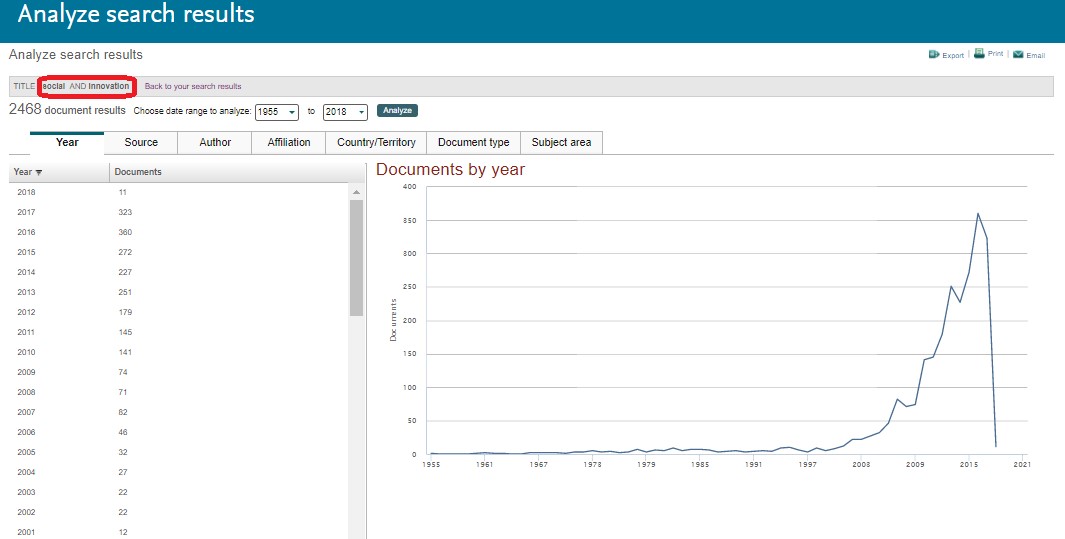View the Country/Territory tab
Image resolution: width=1065 pixels, height=539 pixels.
coord(376,143)
